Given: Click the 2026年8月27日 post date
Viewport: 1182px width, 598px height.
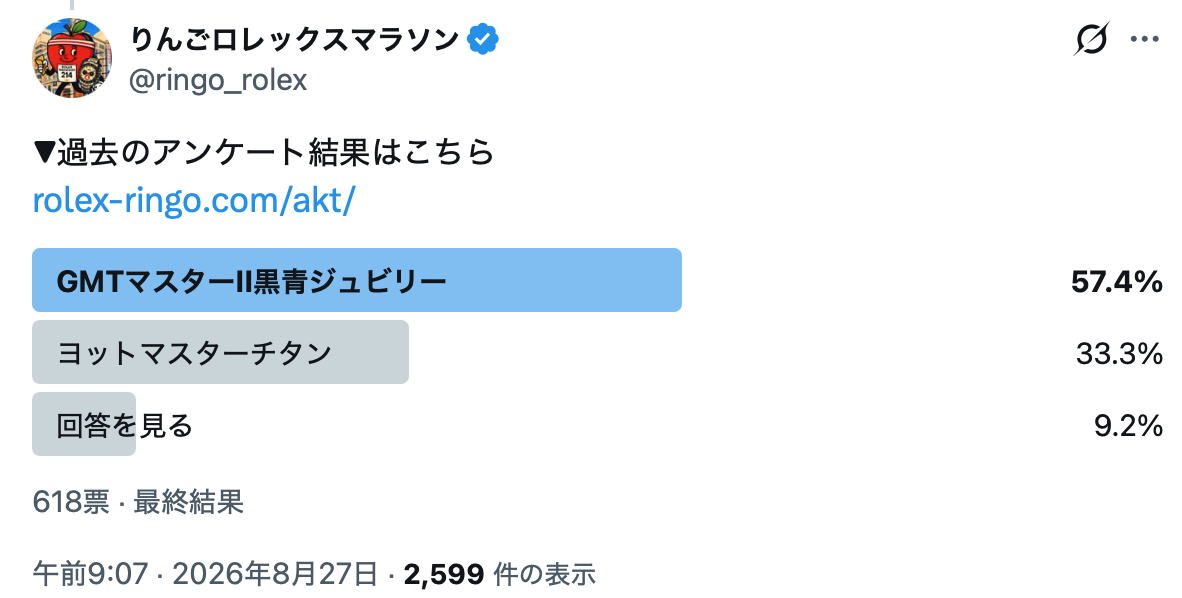Looking at the screenshot, I should coord(275,575).
